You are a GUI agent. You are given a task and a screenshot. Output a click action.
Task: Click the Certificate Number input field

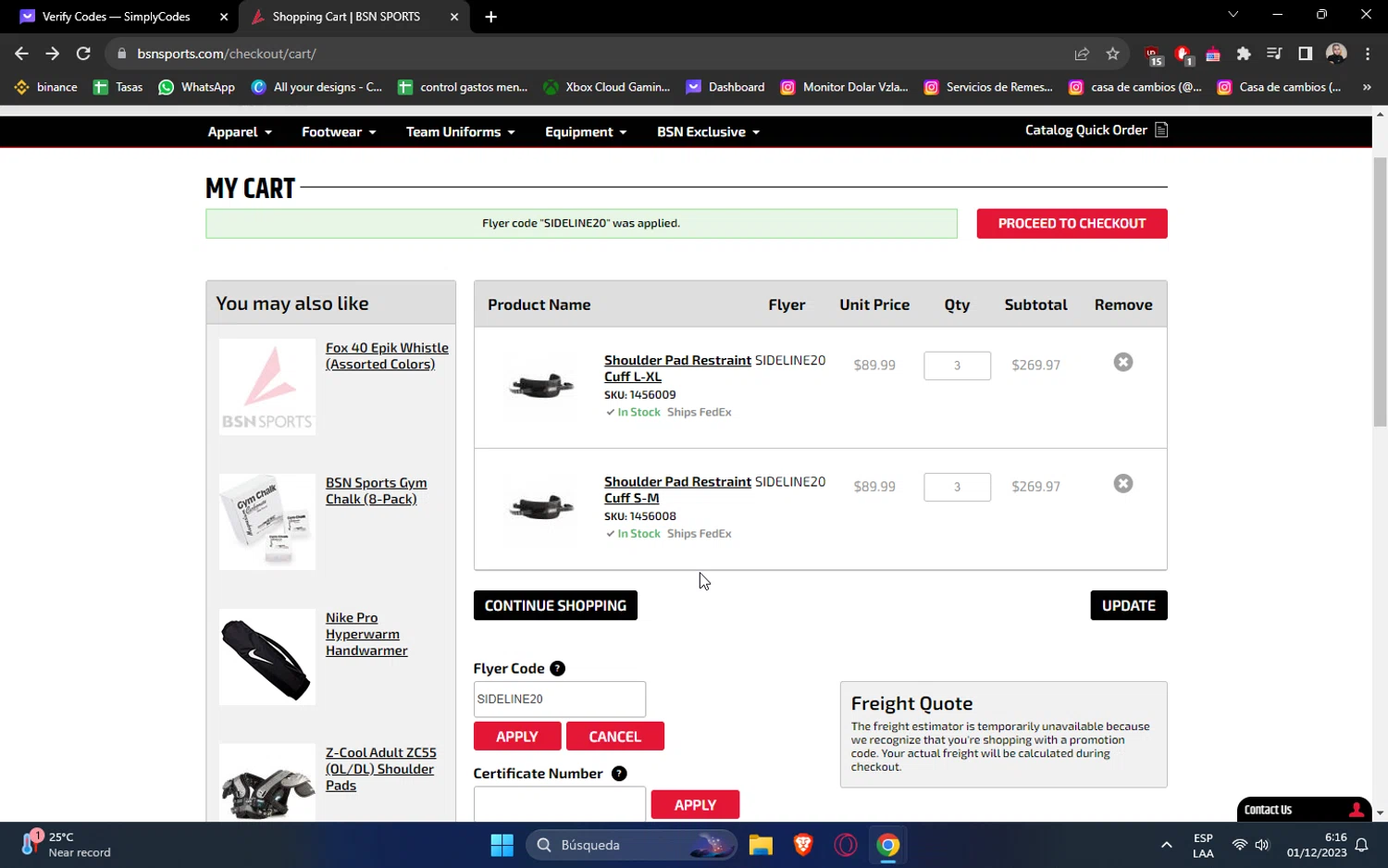(x=560, y=803)
